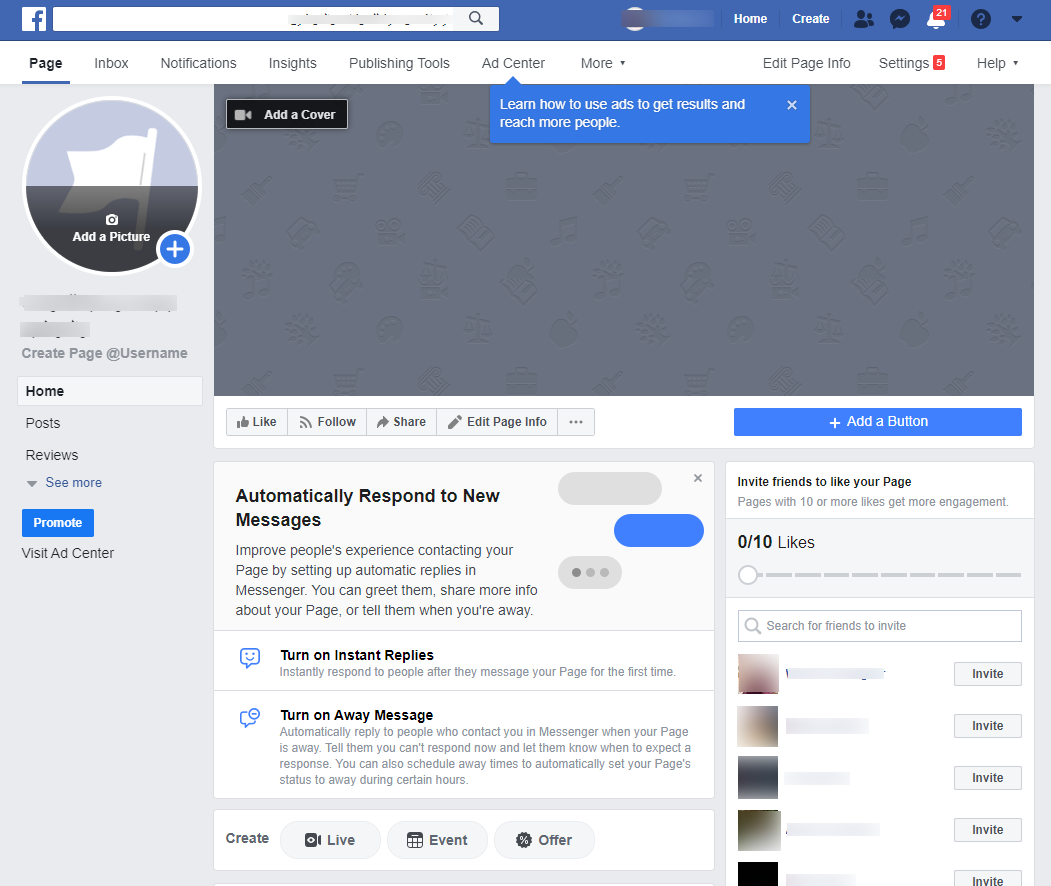The height and width of the screenshot is (886, 1051).
Task: Open the Friend Requests icon
Action: [864, 19]
